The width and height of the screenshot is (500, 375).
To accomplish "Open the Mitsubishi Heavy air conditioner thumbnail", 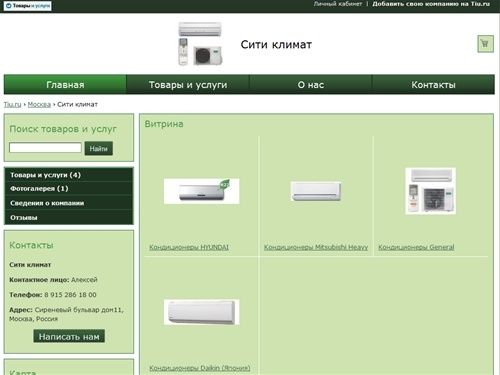I will click(x=316, y=191).
